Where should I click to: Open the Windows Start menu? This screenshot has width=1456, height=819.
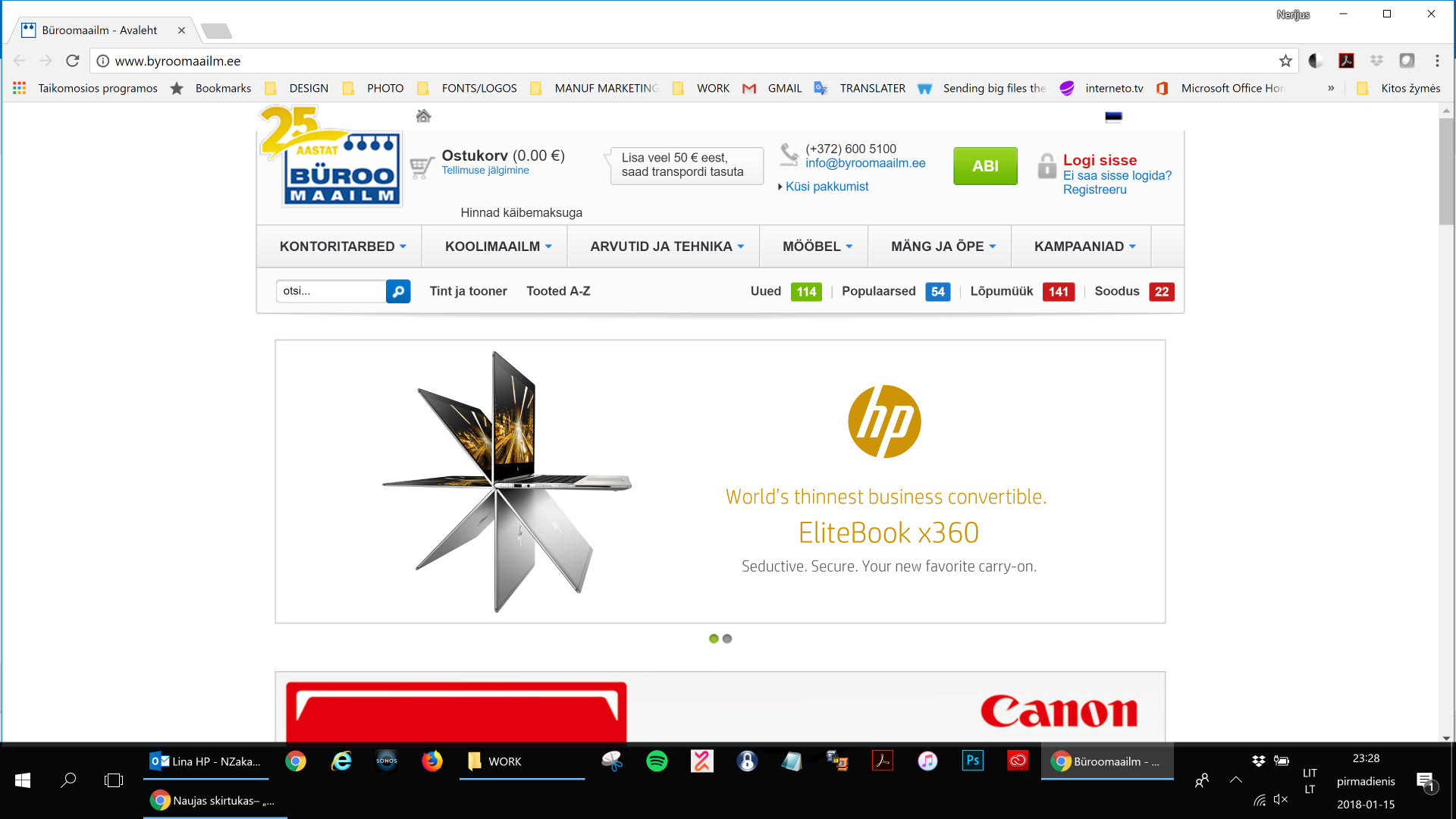click(23, 780)
